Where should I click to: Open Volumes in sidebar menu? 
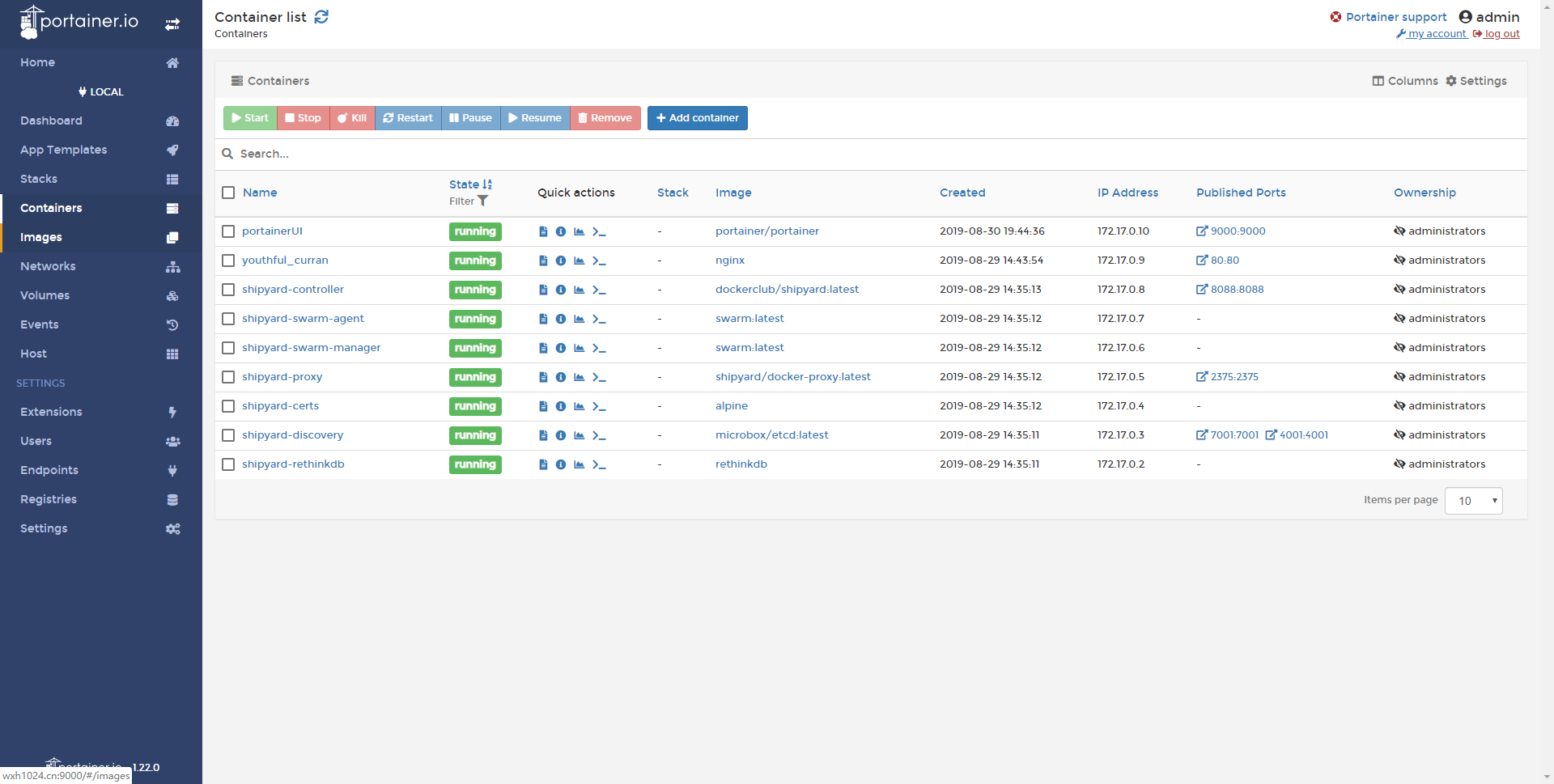(101, 295)
